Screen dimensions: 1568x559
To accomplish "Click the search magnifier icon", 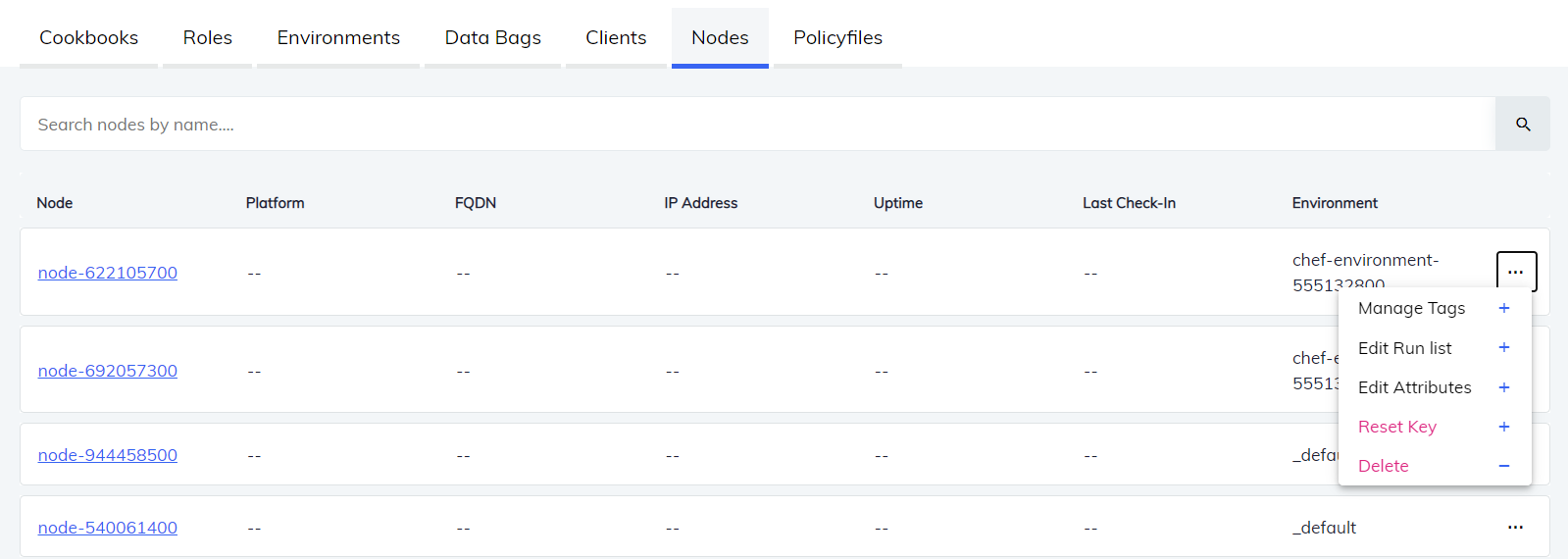I will pyautogui.click(x=1522, y=125).
